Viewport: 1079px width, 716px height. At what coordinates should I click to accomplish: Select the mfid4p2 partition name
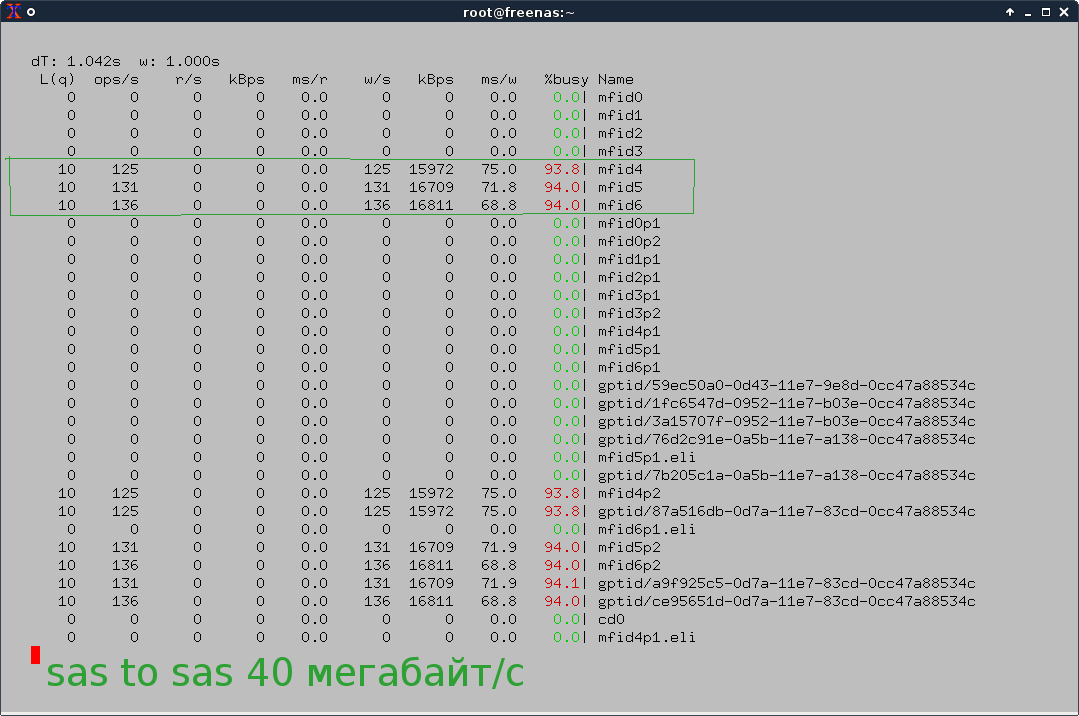click(x=629, y=493)
